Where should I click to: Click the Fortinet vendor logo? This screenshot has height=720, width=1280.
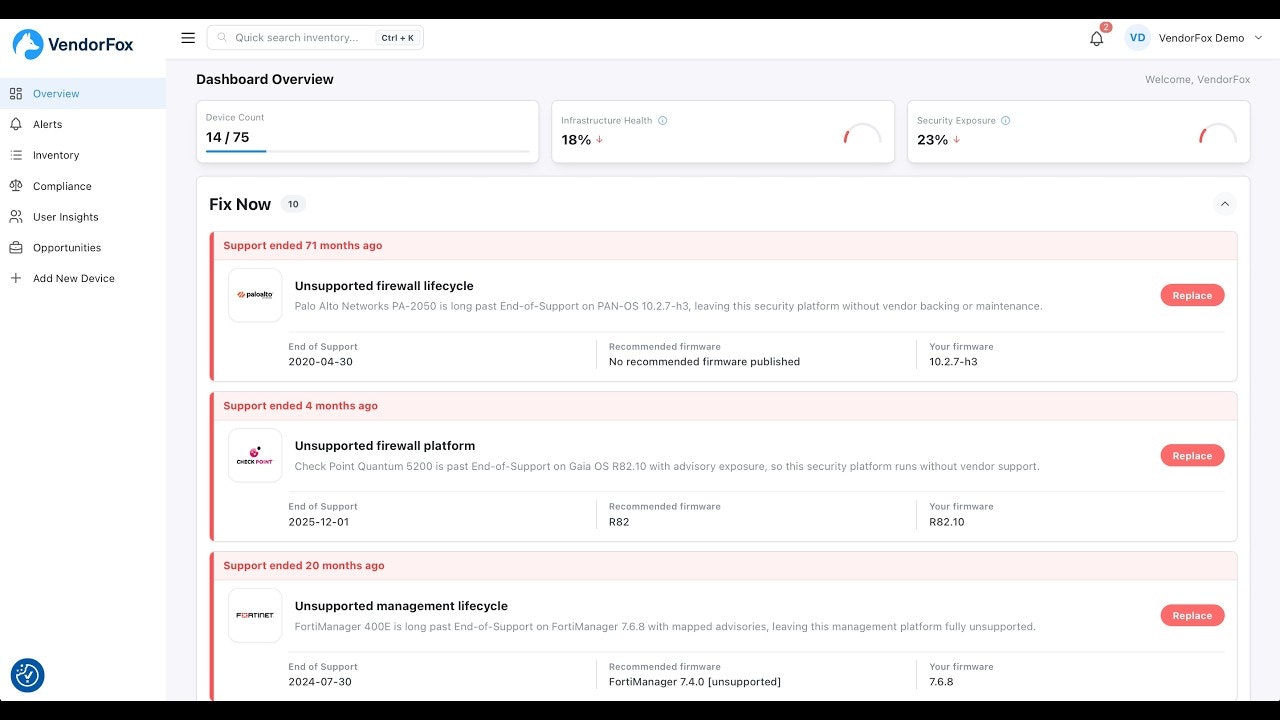pos(255,615)
